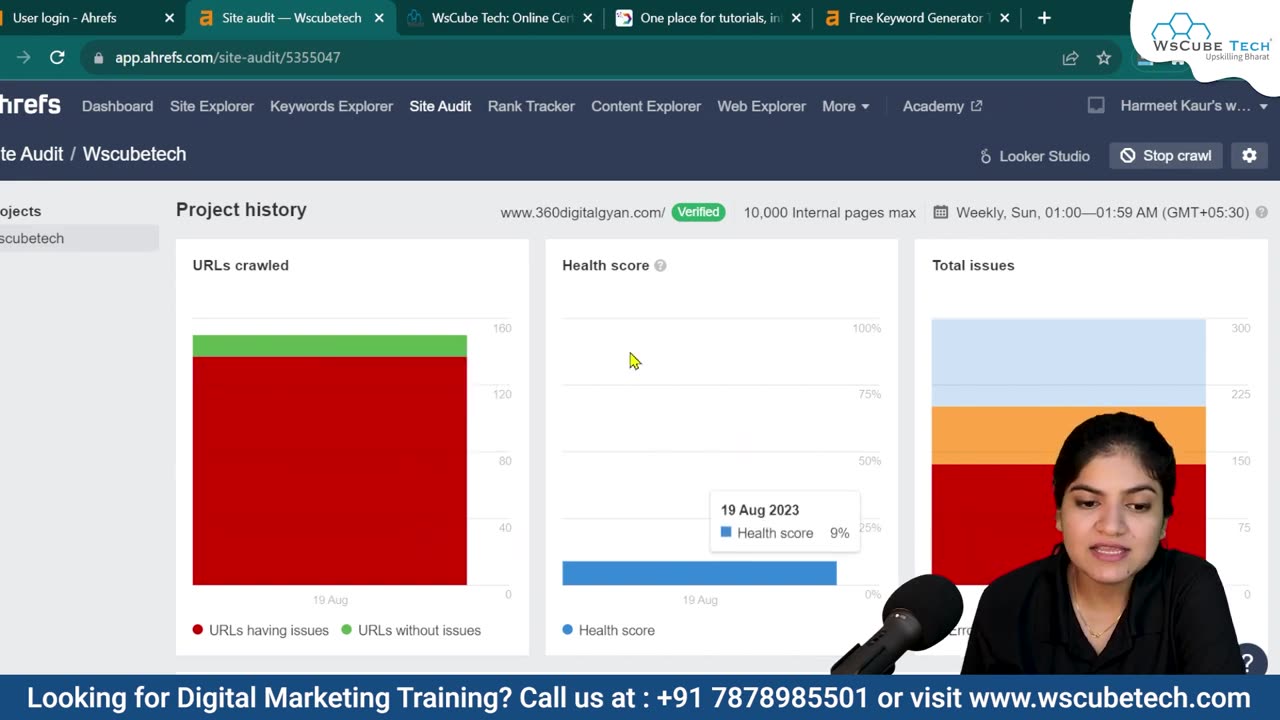The width and height of the screenshot is (1280, 720).
Task: Click the orange Total issues bar segment
Action: (1068, 435)
